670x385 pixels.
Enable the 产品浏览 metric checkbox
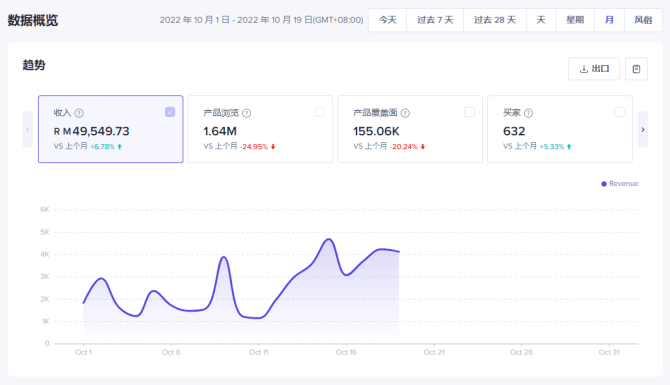coord(320,112)
